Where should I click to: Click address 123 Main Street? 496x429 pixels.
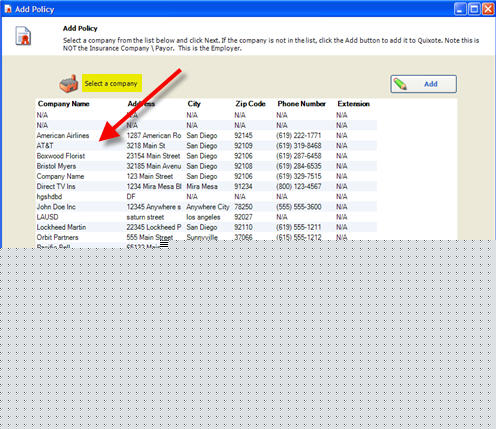(x=150, y=176)
